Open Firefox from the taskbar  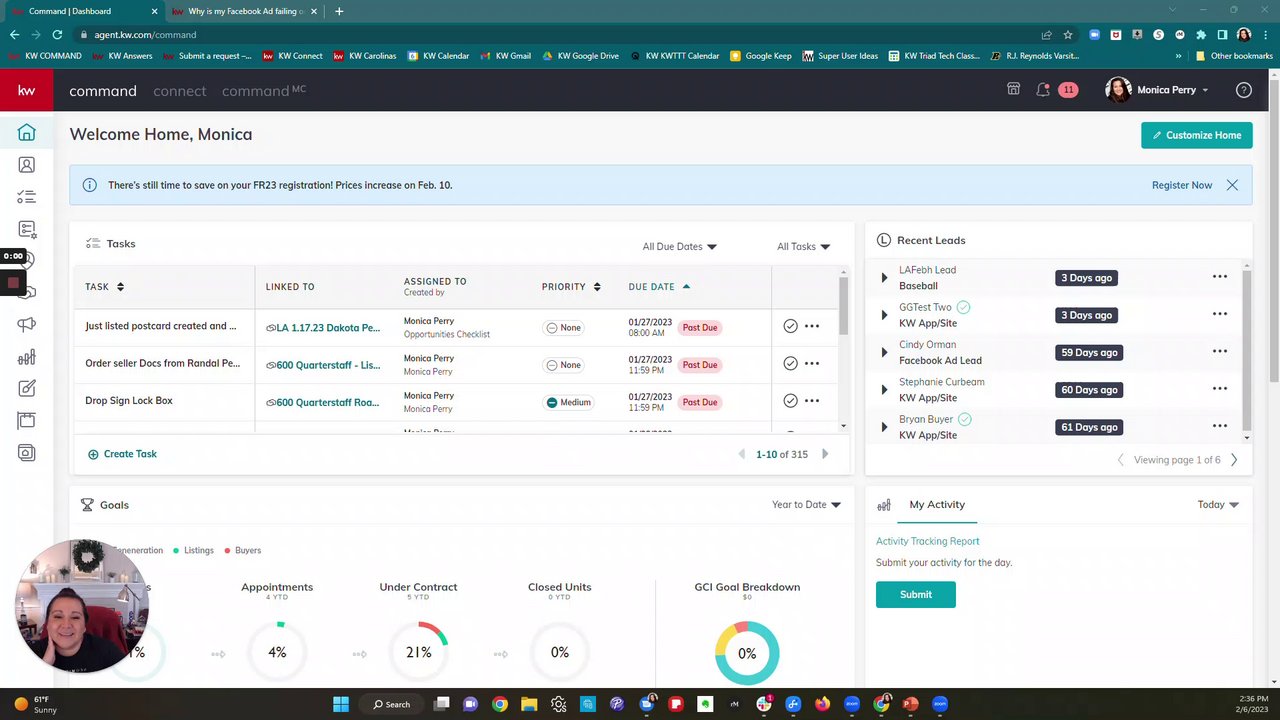coord(822,704)
